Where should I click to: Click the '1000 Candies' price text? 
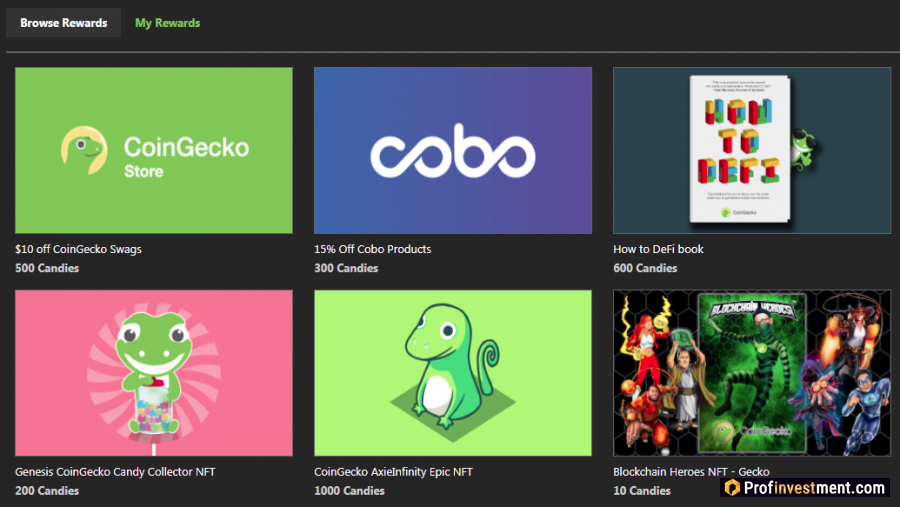pos(349,491)
